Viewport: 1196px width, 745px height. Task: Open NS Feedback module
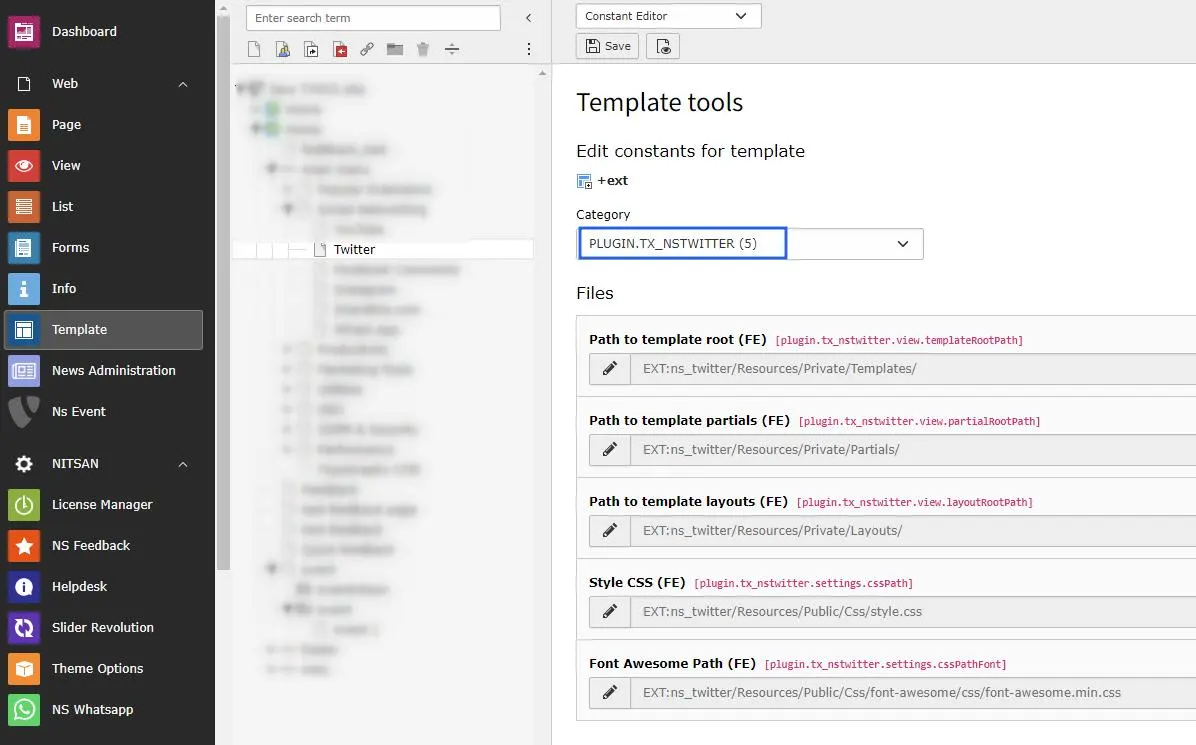[x=103, y=546]
